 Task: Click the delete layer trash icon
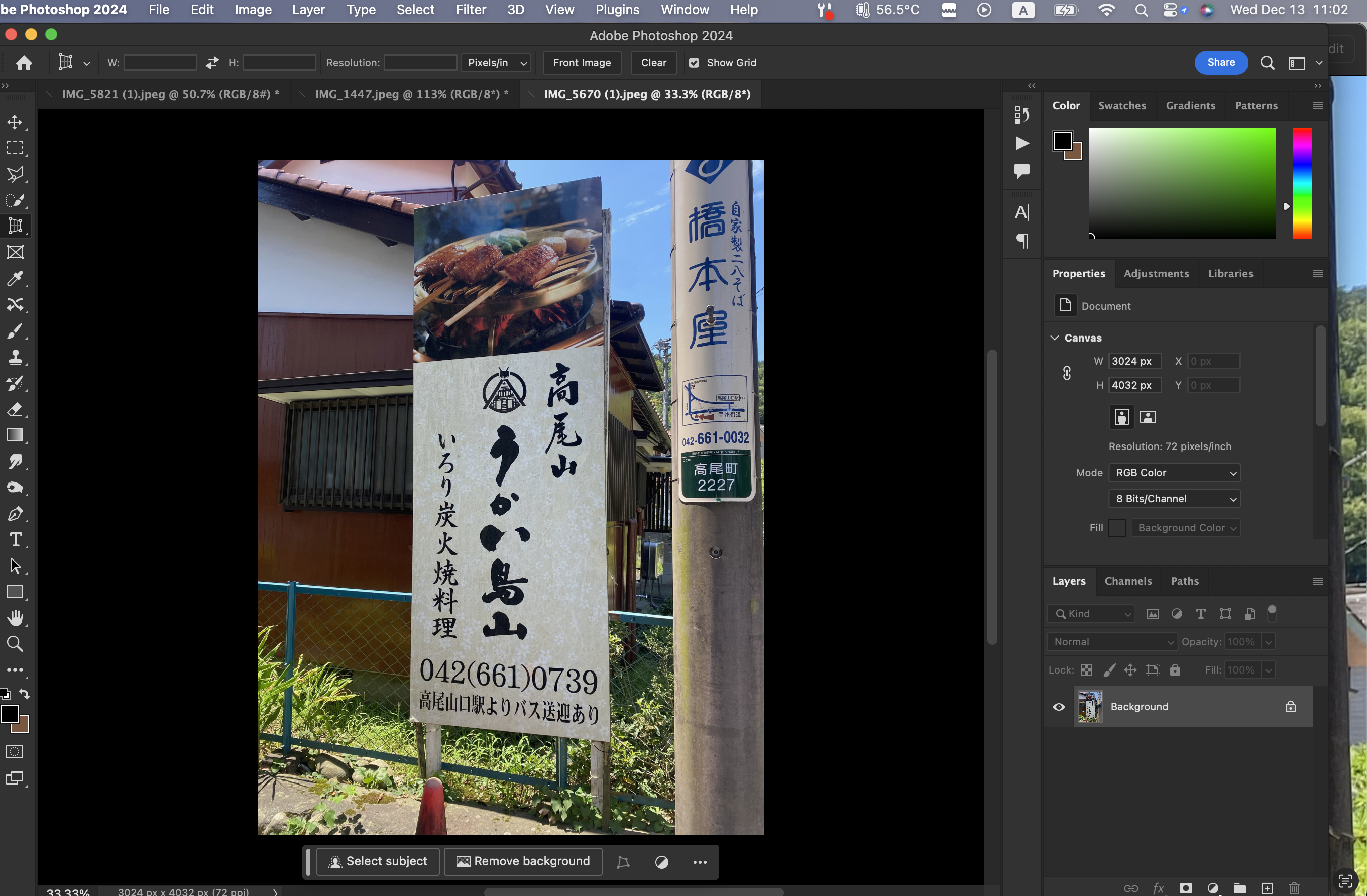click(x=1294, y=888)
